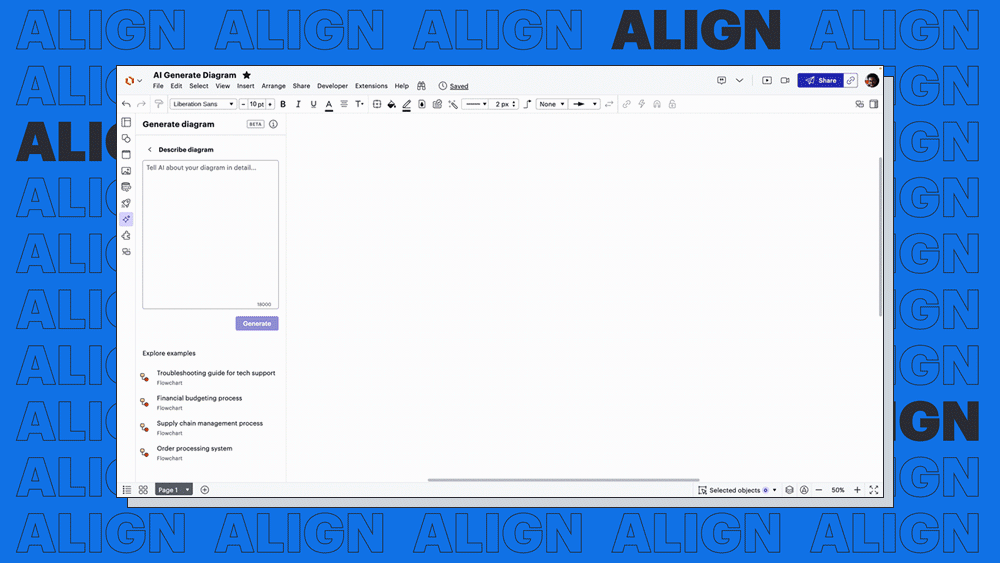The height and width of the screenshot is (563, 1000).
Task: Open the Arrange menu
Action: point(273,86)
